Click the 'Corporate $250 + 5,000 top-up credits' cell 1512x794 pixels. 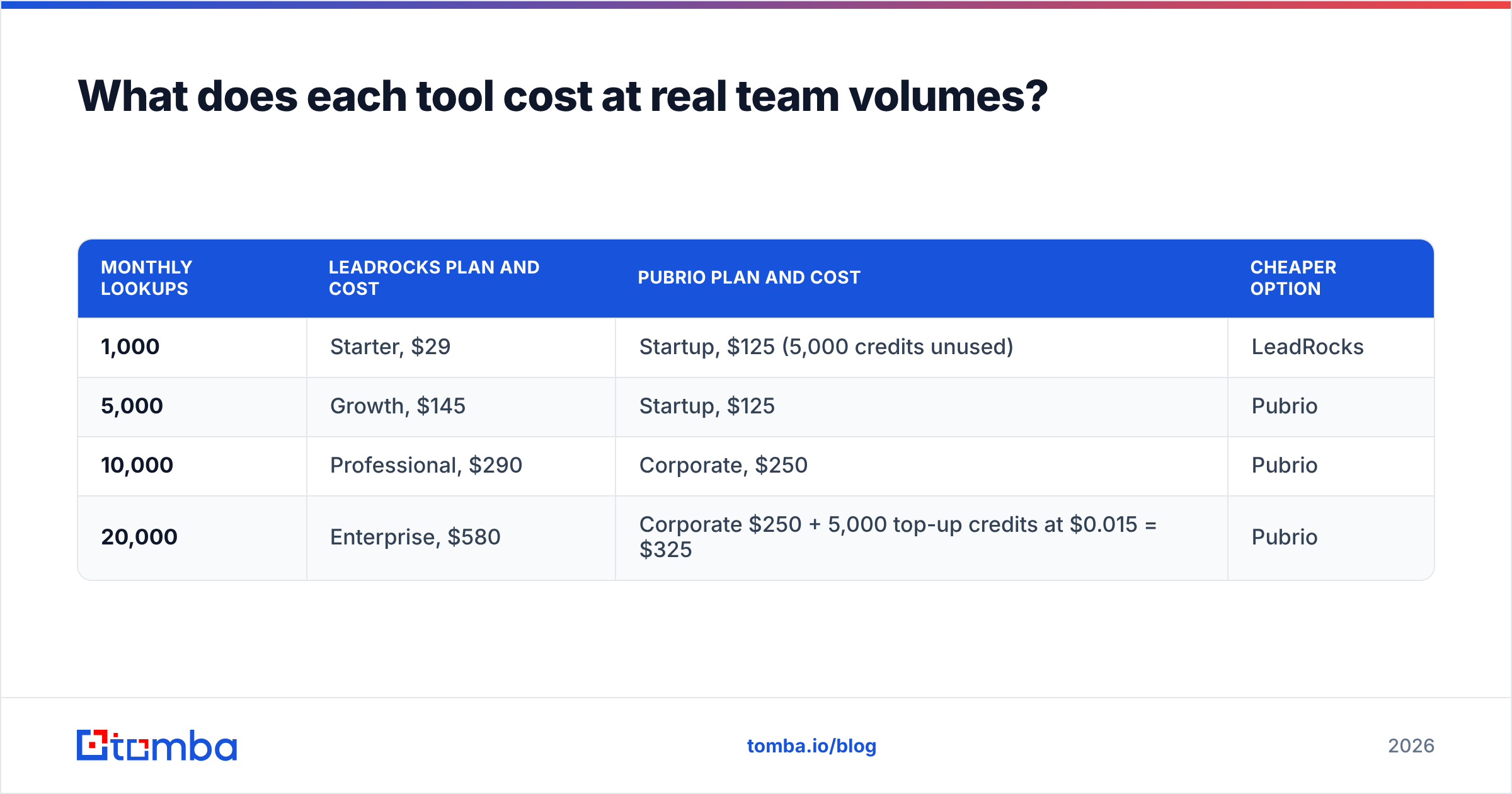(922, 538)
